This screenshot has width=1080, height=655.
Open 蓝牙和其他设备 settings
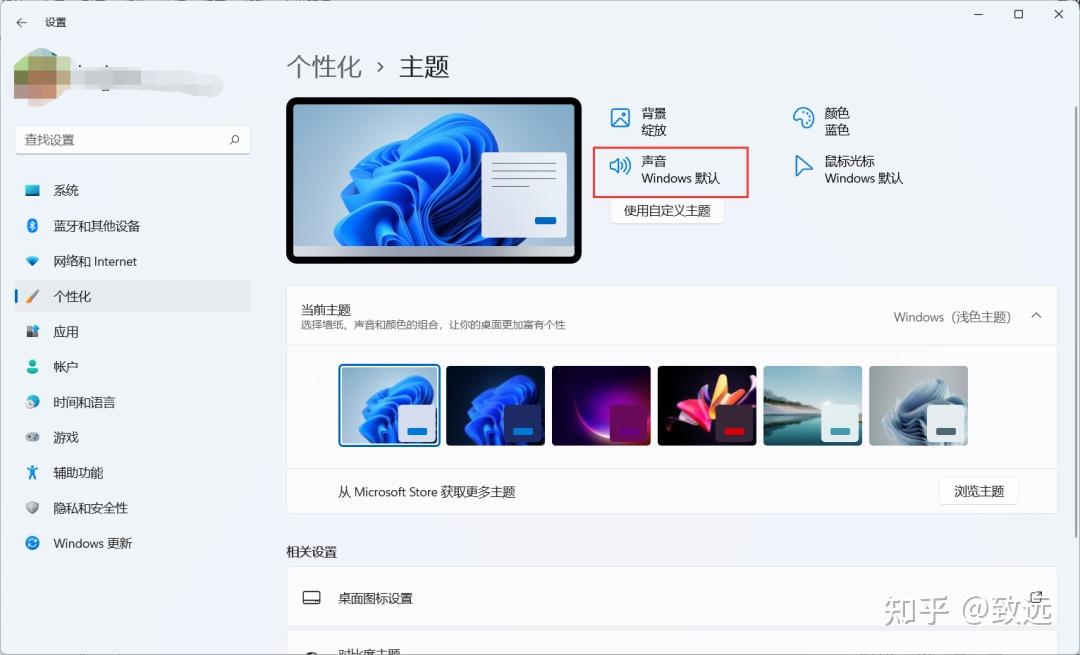coord(132,226)
